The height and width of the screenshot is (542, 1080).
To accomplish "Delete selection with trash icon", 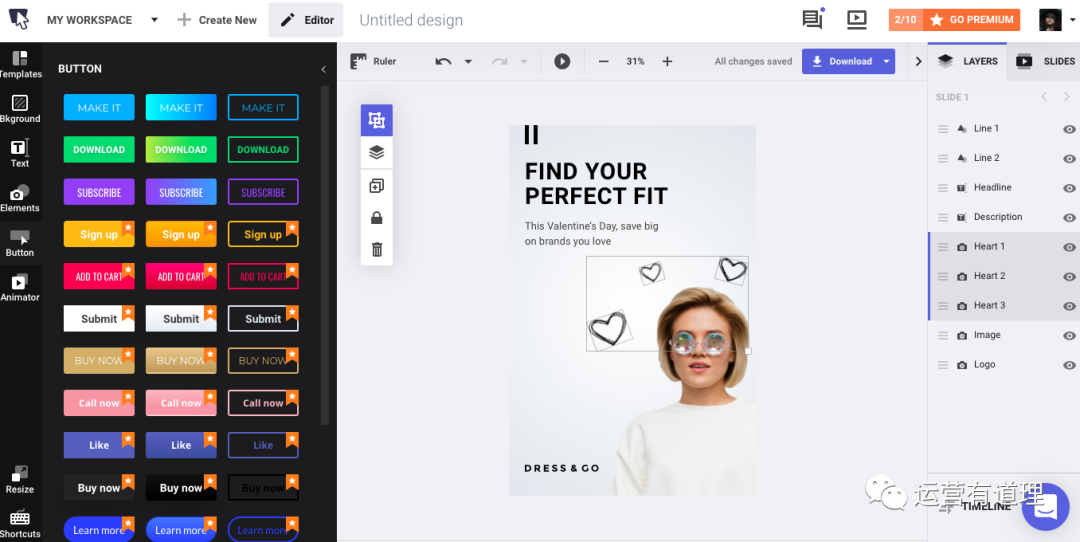I will [x=377, y=250].
